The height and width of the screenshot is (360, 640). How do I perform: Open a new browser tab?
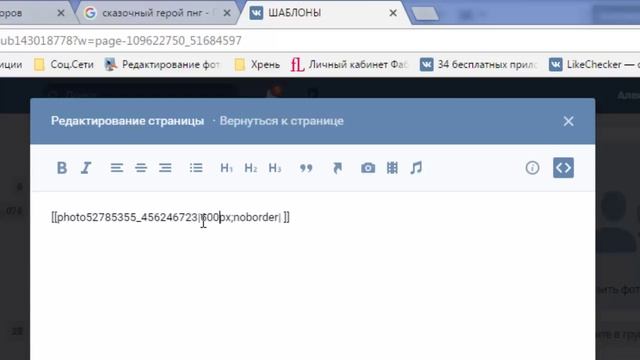click(424, 13)
